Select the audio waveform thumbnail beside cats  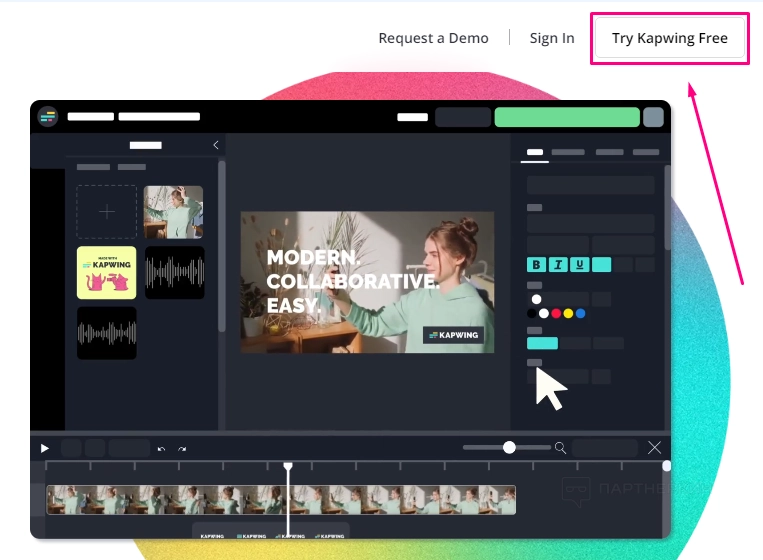tap(175, 272)
